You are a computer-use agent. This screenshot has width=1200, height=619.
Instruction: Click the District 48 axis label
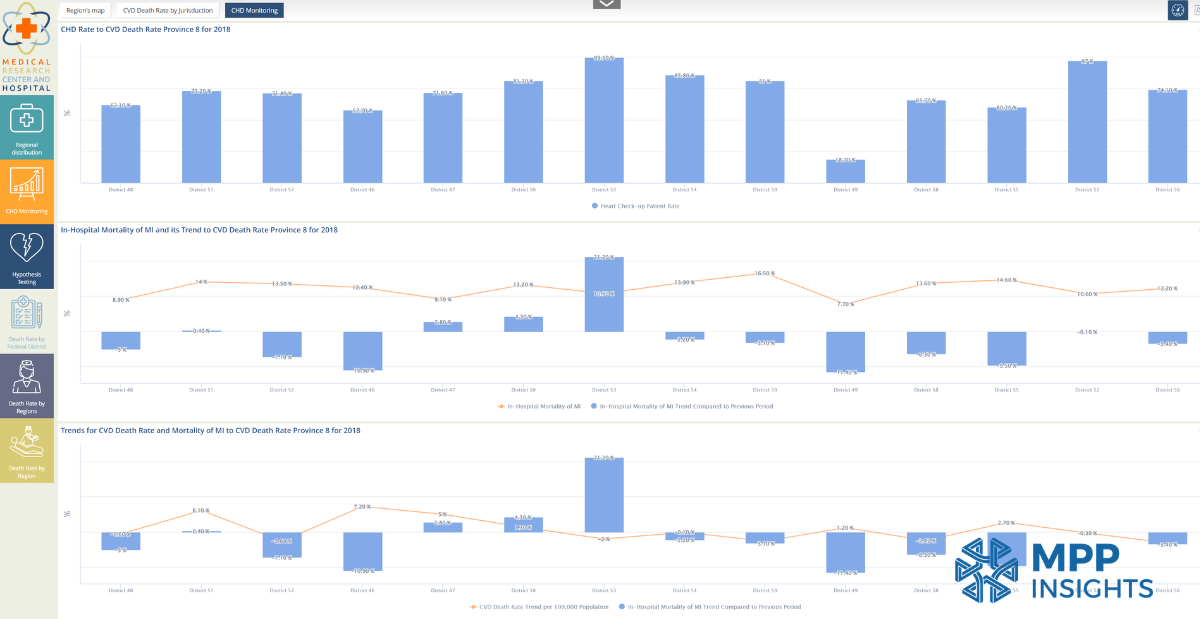coord(121,187)
